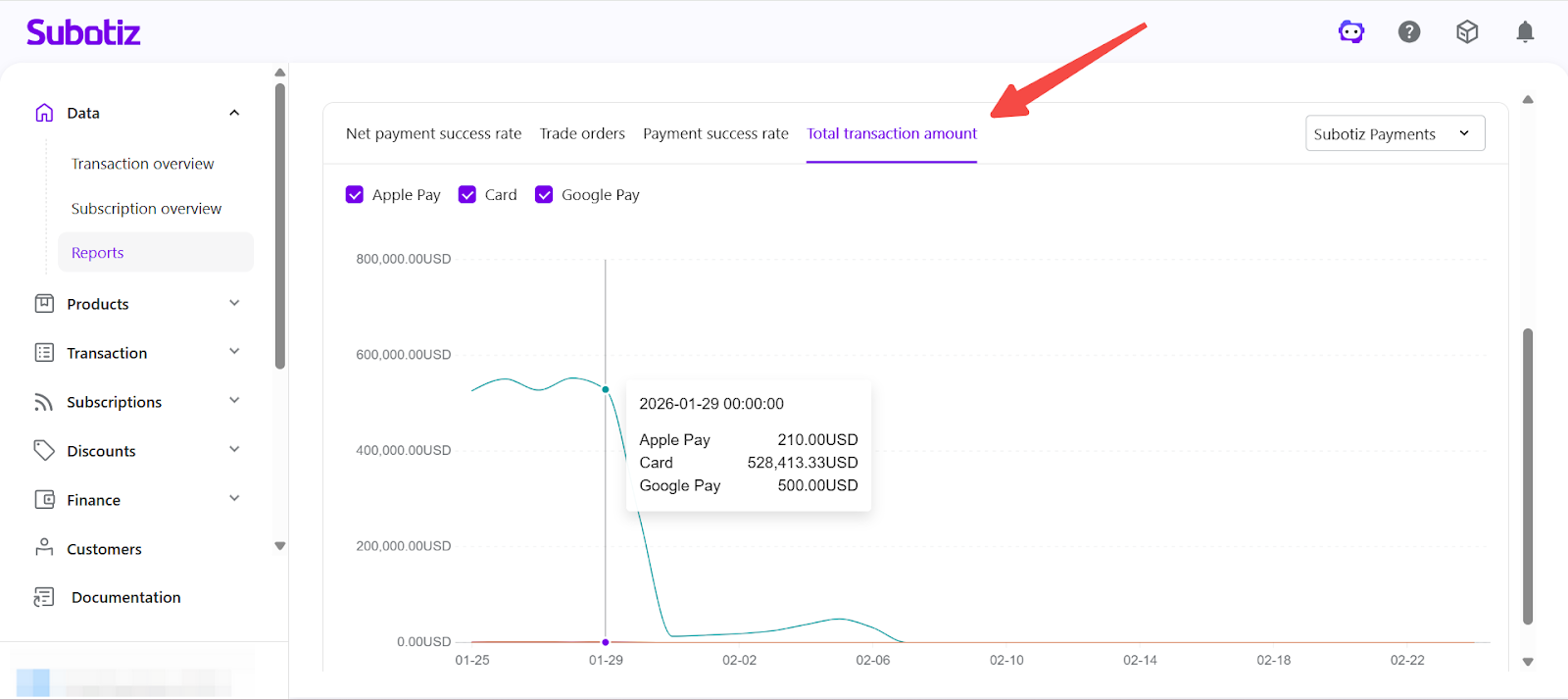Viewport: 1568px width, 700px height.
Task: Open the chatbot assistant icon
Action: coord(1351,32)
